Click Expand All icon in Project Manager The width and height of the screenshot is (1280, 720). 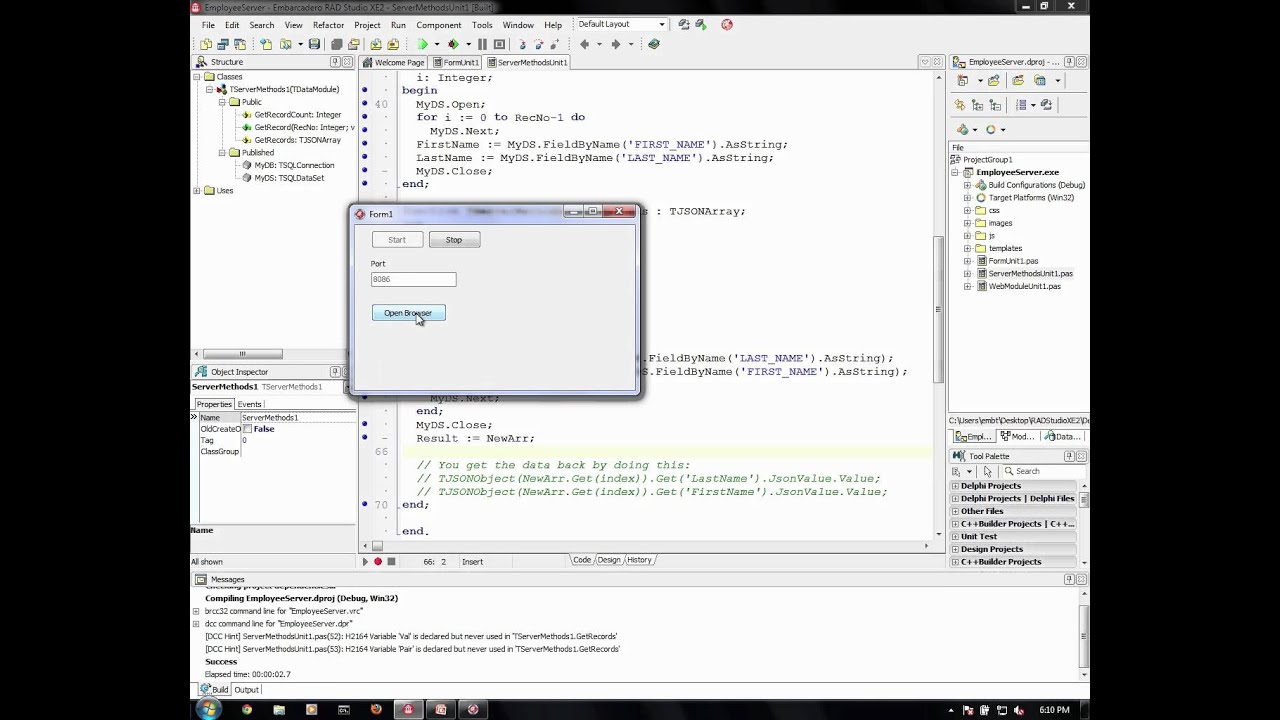point(978,105)
